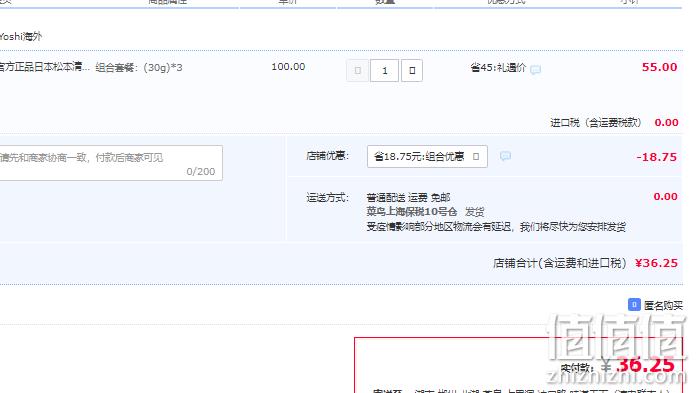Decrease item quantity with the minus button
Viewport: 696px width, 393px height.
click(357, 71)
